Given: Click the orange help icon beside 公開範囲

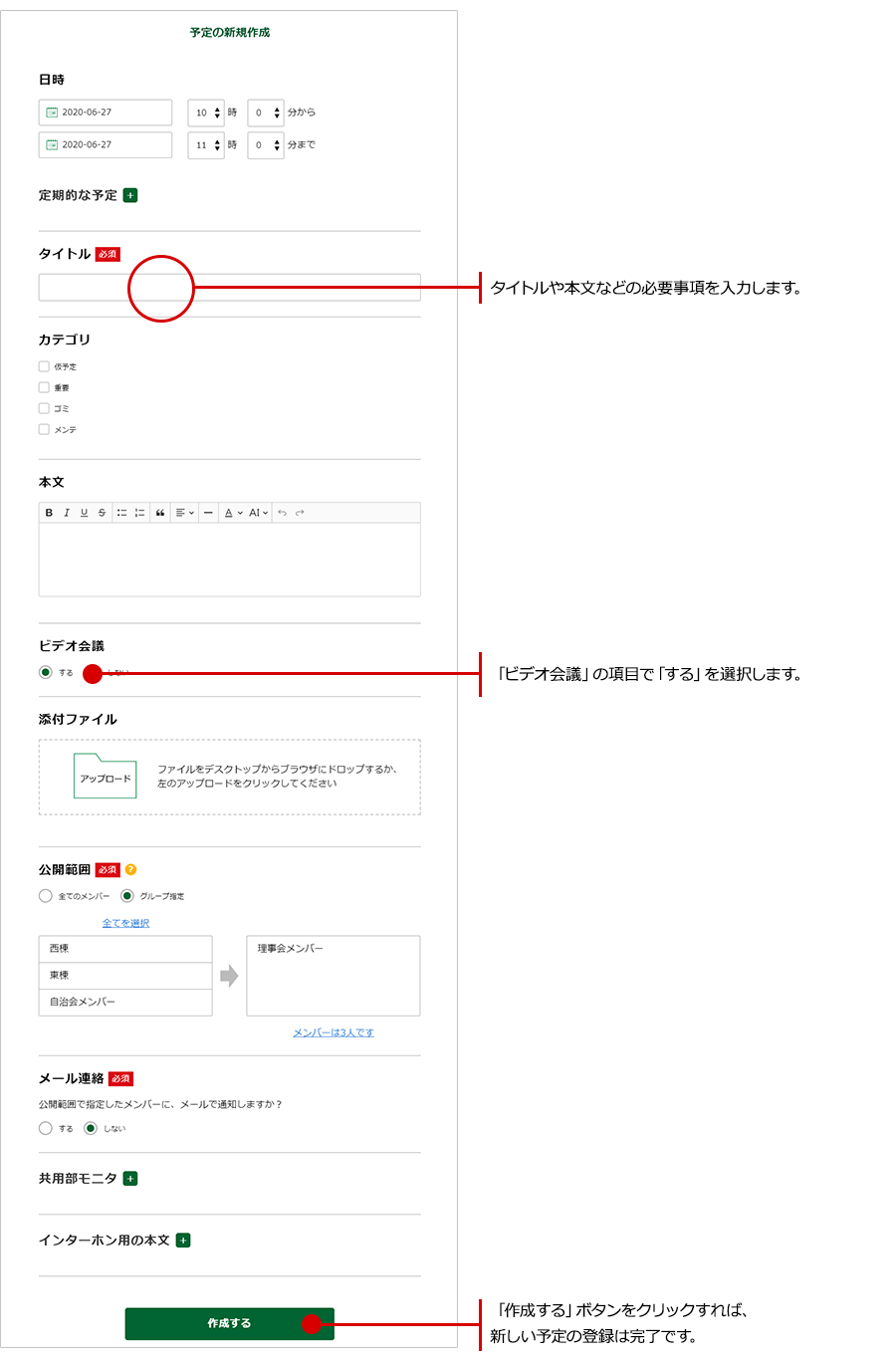Looking at the screenshot, I should click(130, 869).
